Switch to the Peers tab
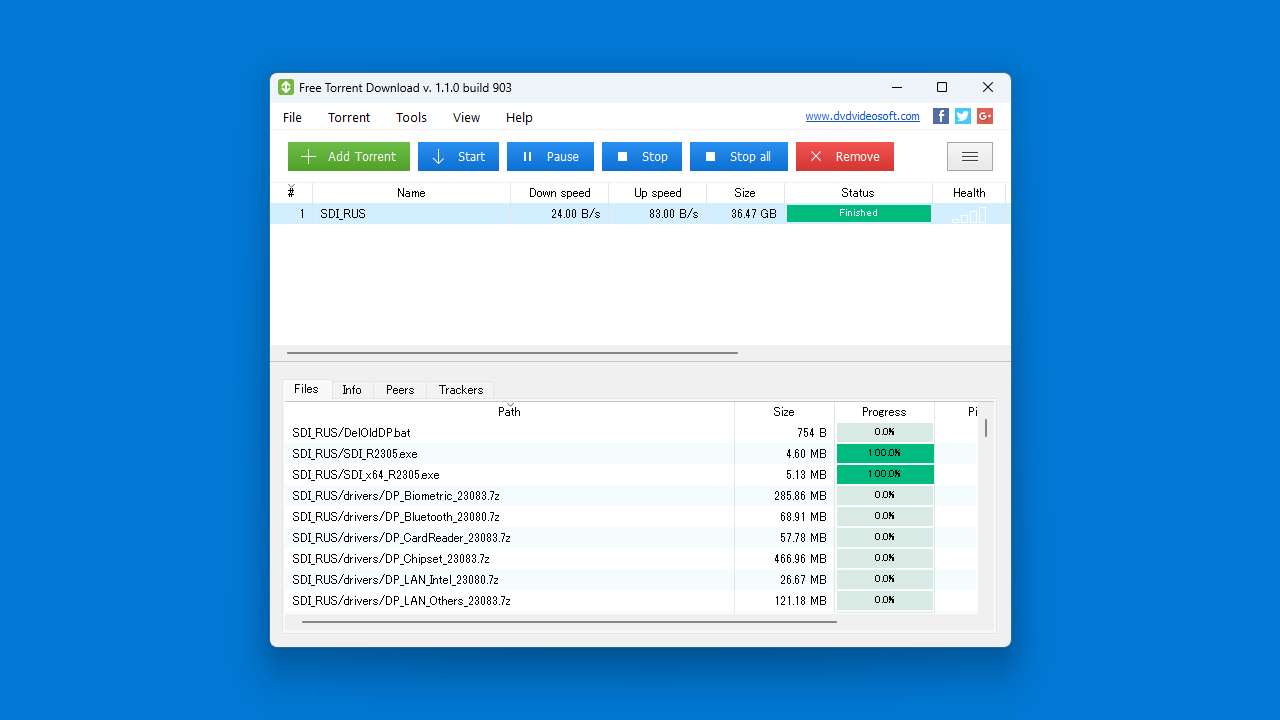Image resolution: width=1280 pixels, height=720 pixels. (x=400, y=390)
